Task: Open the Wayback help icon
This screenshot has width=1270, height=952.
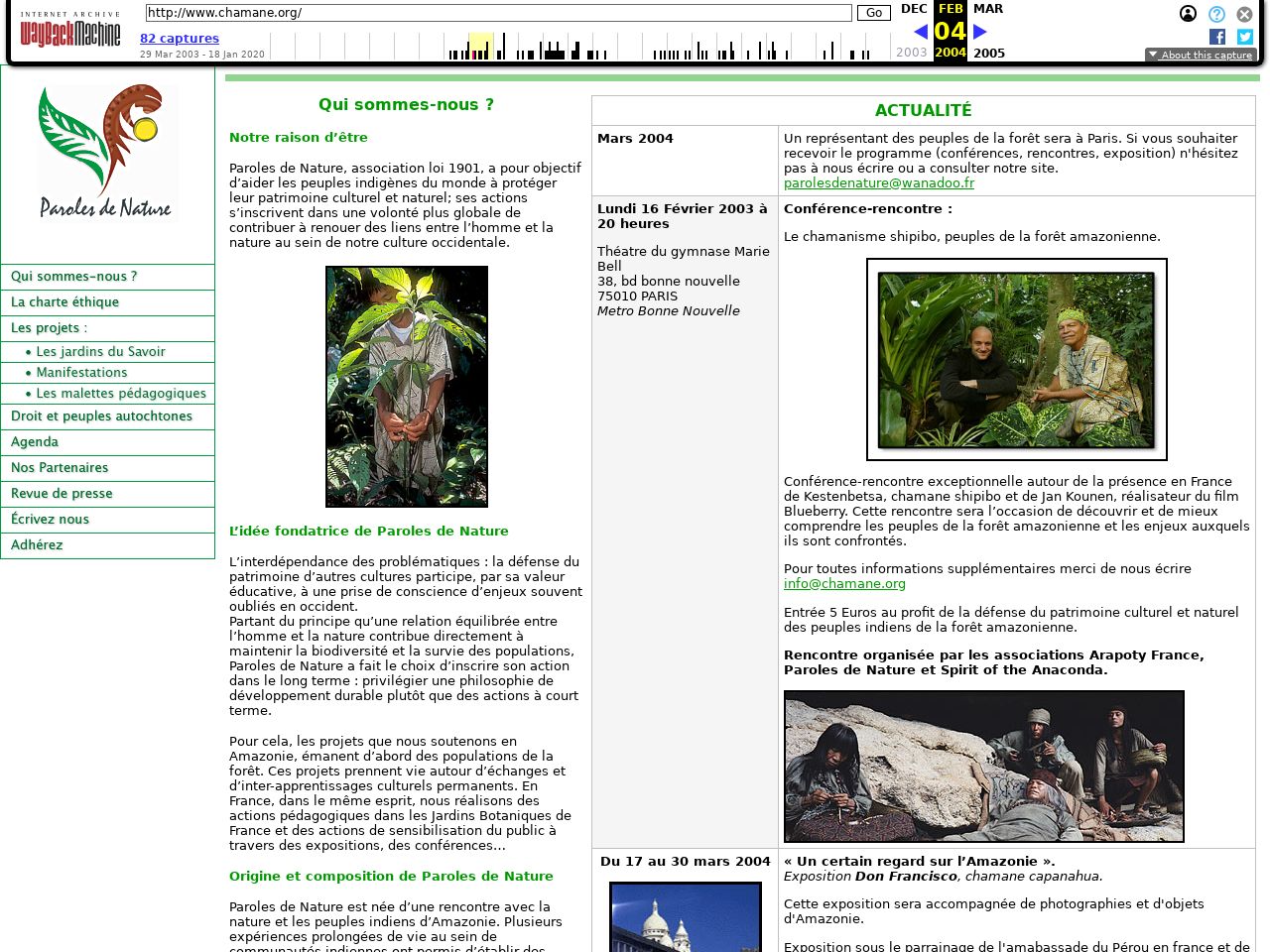Action: (1216, 14)
